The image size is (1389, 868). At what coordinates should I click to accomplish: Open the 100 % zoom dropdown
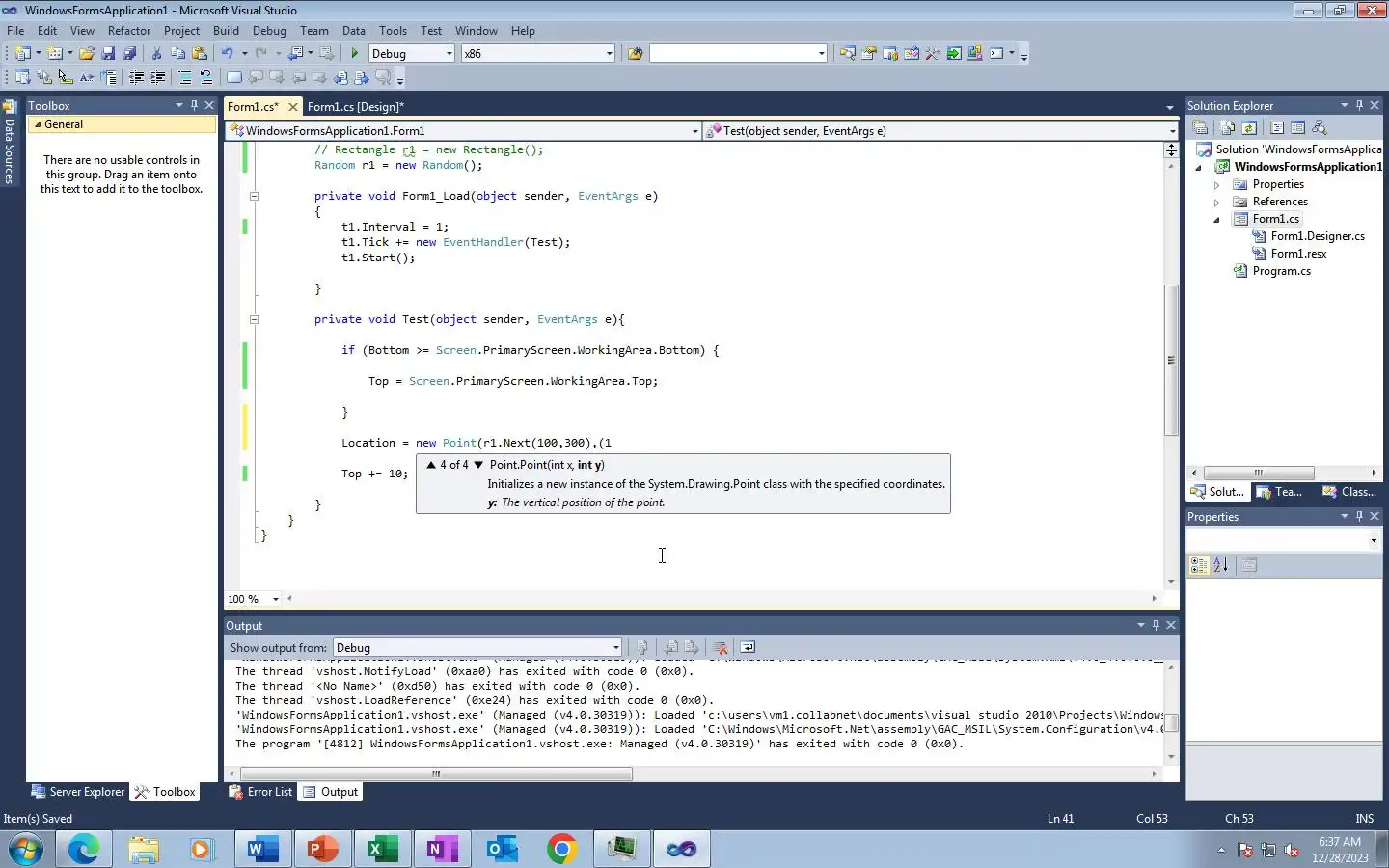click(275, 599)
